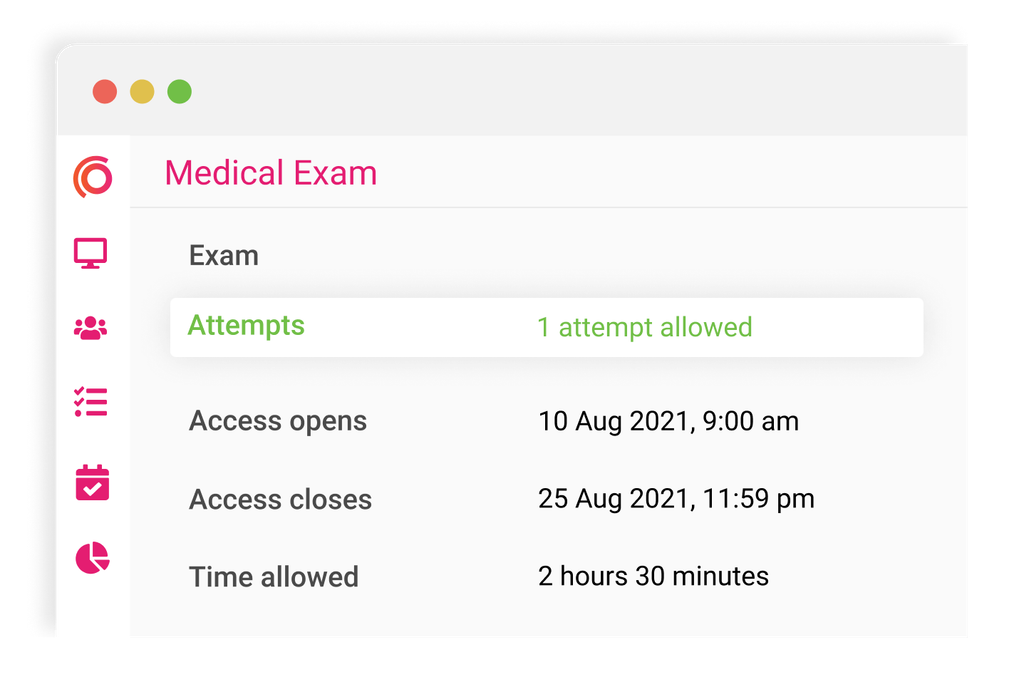The width and height of the screenshot is (1024, 682).
Task: Select the Exam section heading
Action: click(224, 256)
